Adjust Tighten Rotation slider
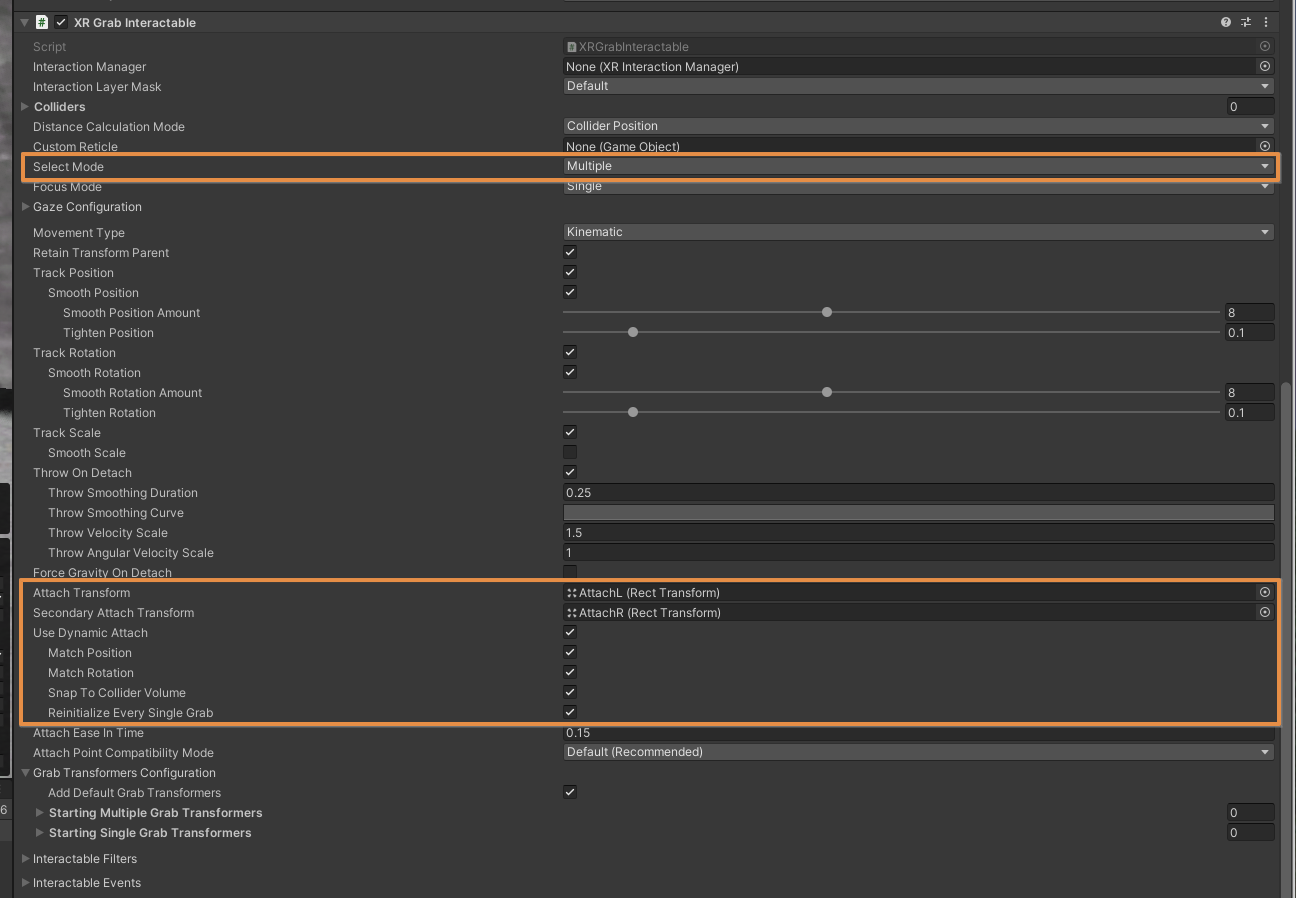The height and width of the screenshot is (898, 1296). [632, 412]
